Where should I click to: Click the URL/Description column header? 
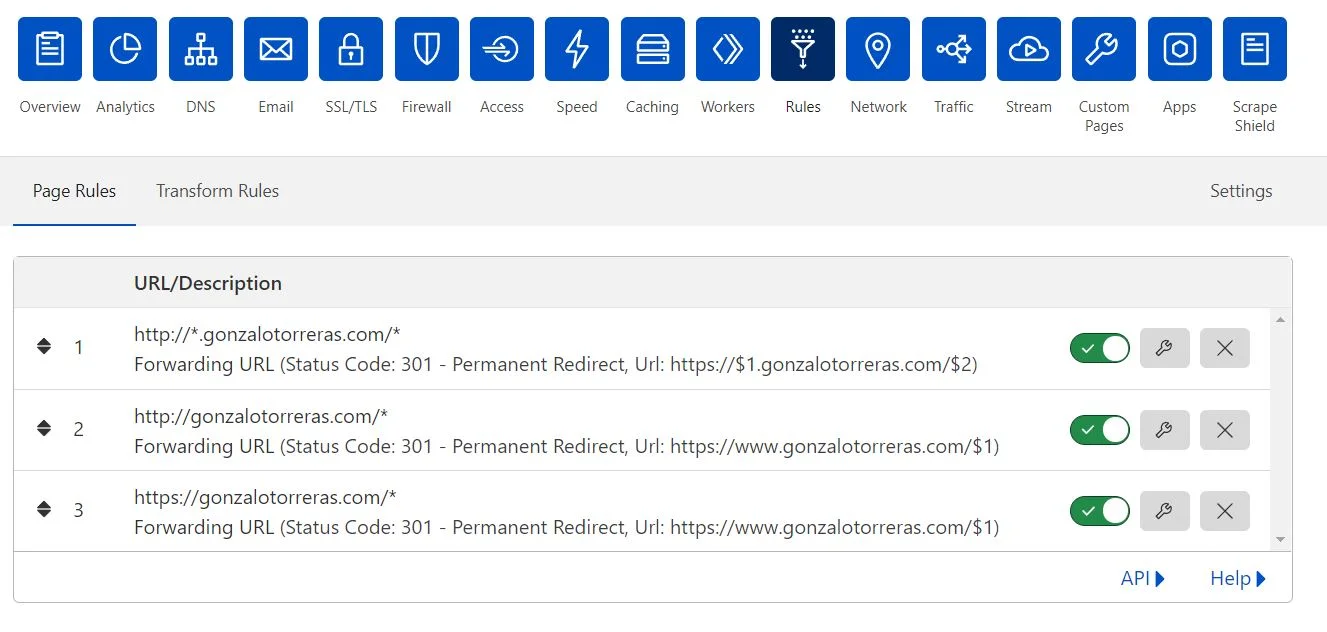click(x=208, y=283)
